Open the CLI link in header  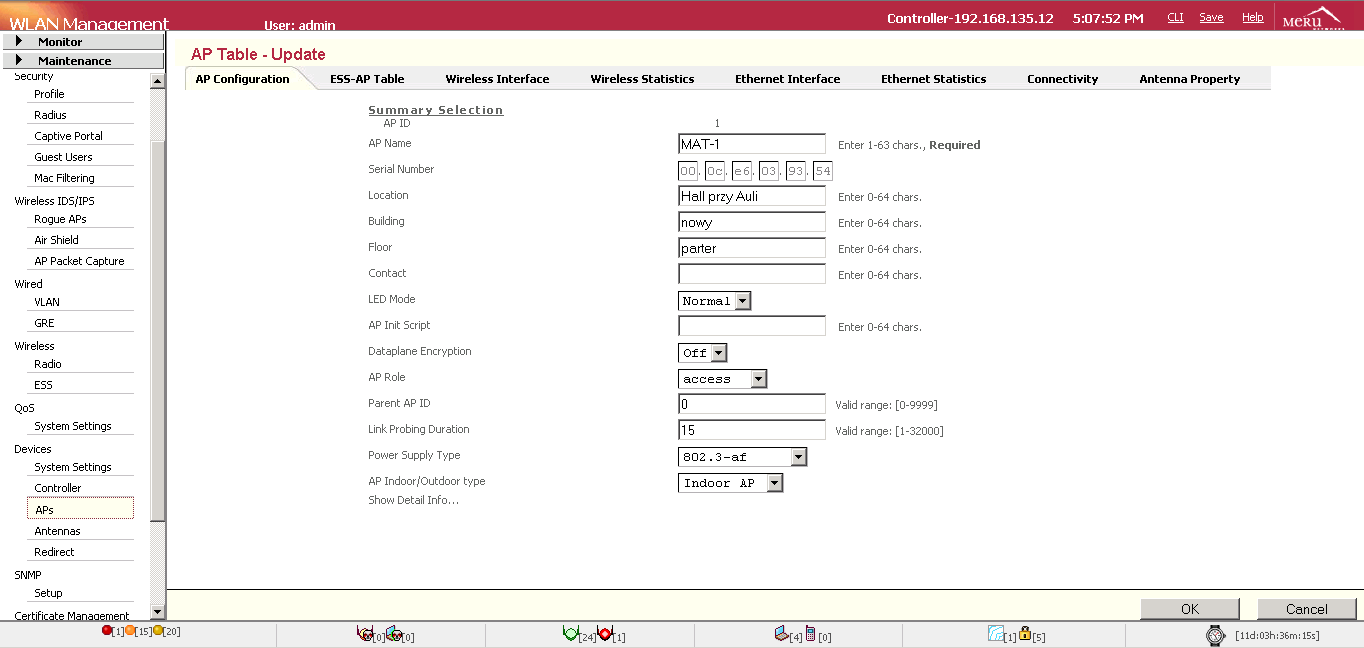pos(1176,18)
